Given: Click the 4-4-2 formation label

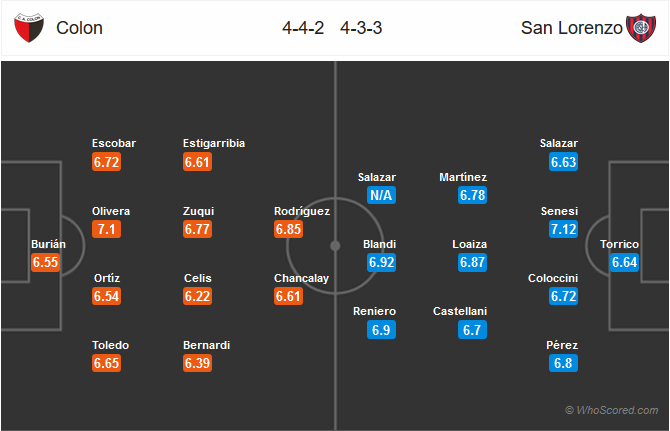Looking at the screenshot, I should tap(303, 28).
